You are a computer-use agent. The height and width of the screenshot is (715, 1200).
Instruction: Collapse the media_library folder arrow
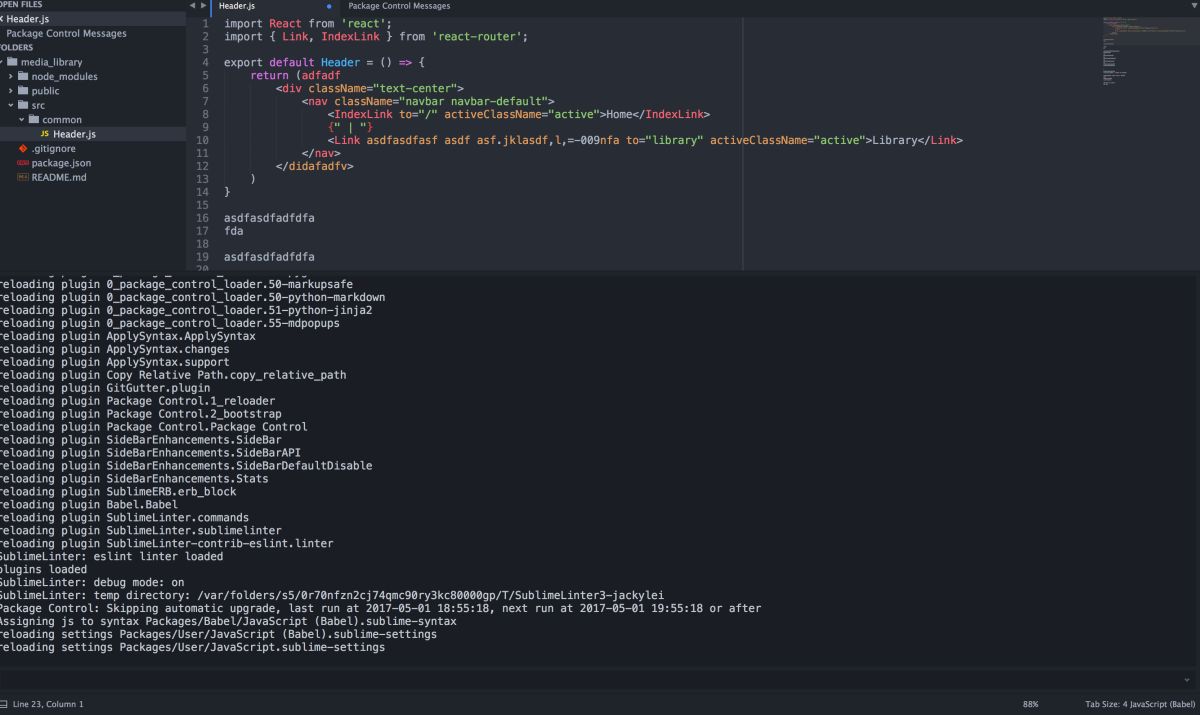[x=2, y=62]
